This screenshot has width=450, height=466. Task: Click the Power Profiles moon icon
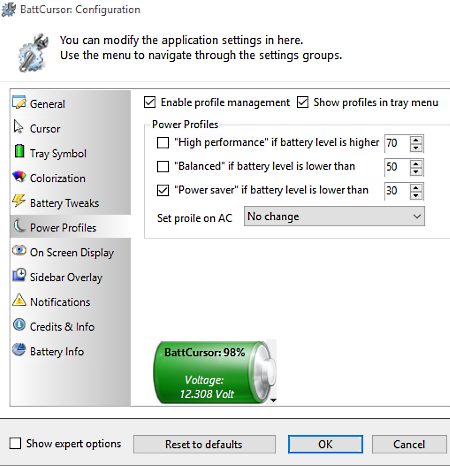pos(19,226)
